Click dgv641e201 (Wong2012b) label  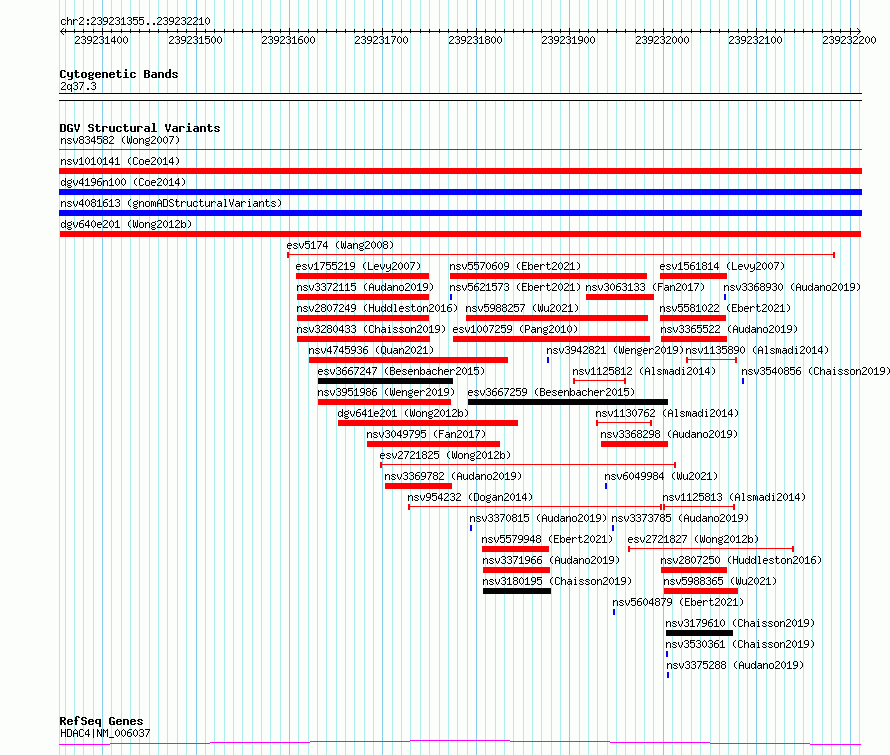coord(403,413)
